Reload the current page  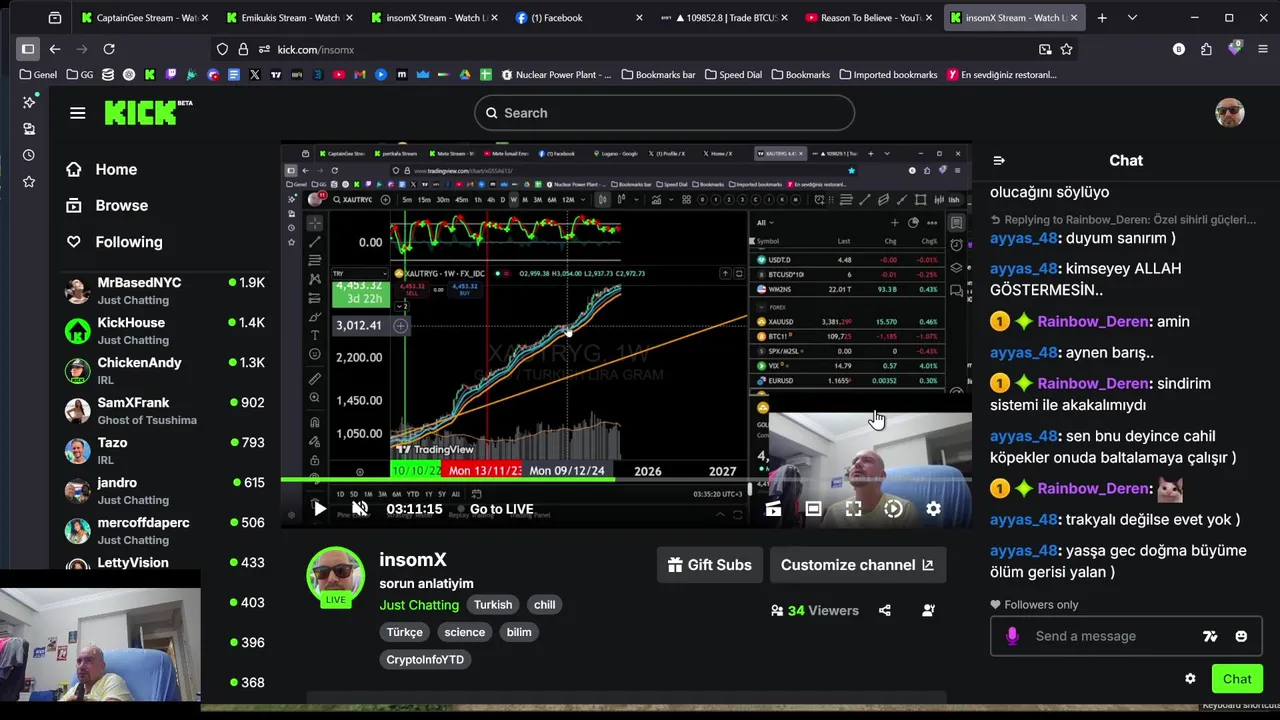(109, 49)
